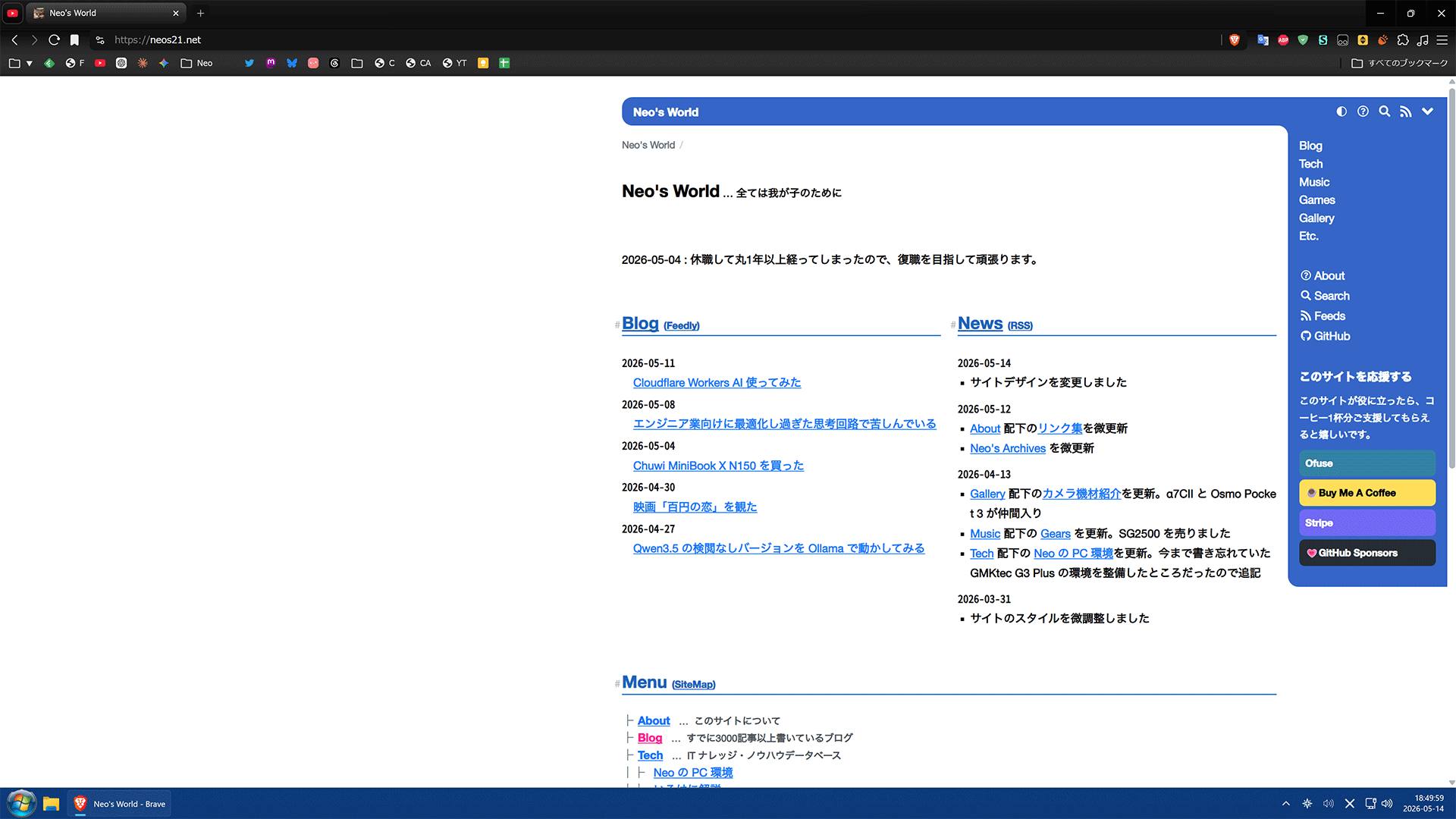Toggle the dark mode icon in the site header
The image size is (1456, 819).
1341,111
